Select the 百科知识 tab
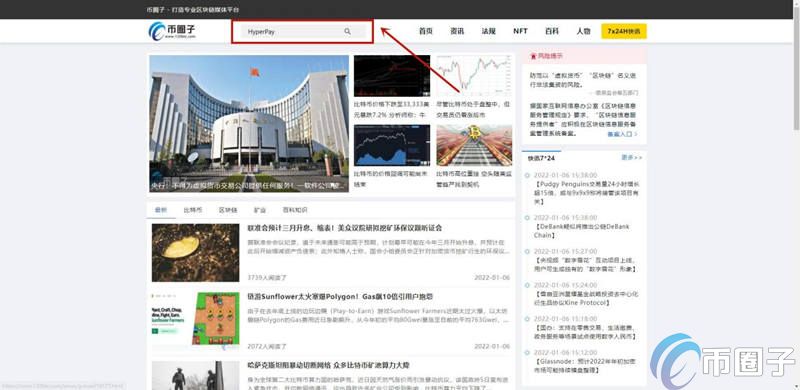Viewport: 800px width, 390px height. 295,210
